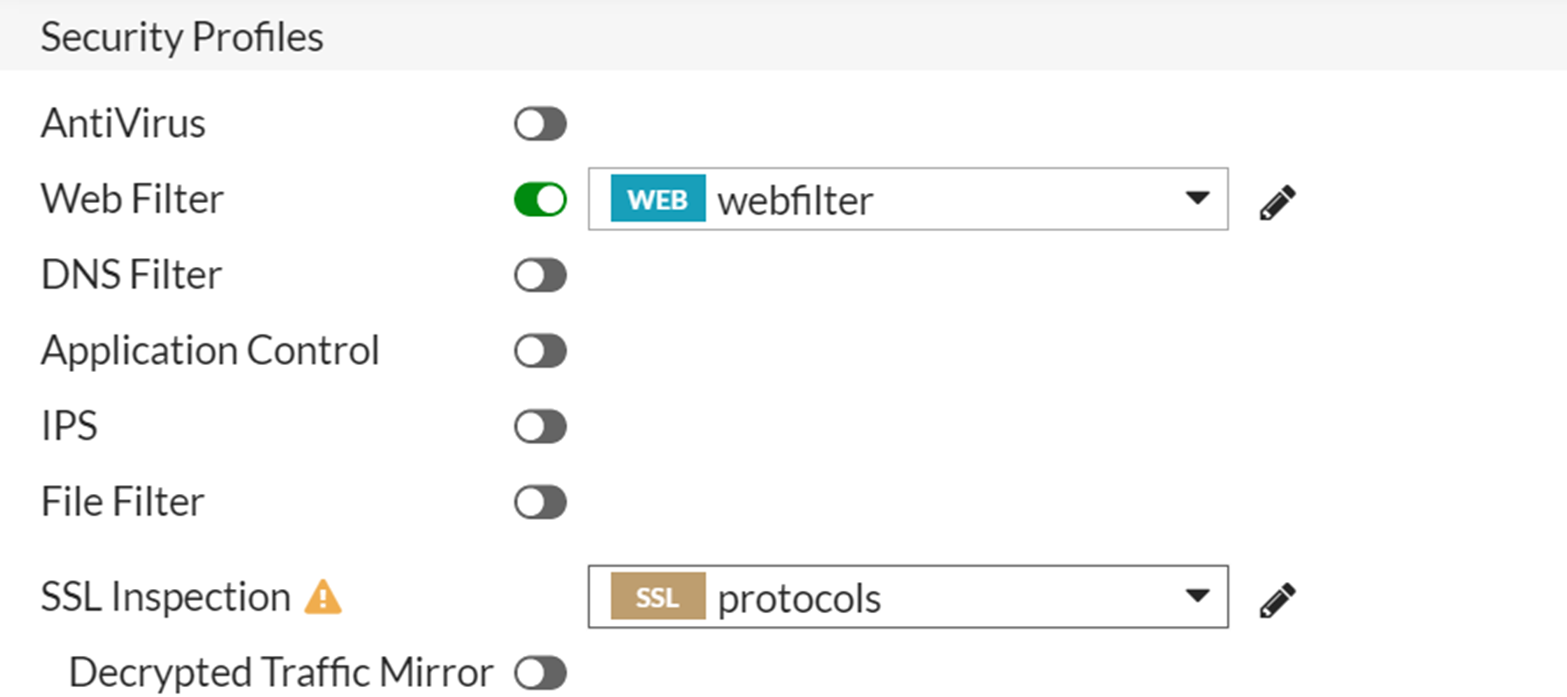
Task: Turn on the DNS Filter switch
Action: (540, 275)
